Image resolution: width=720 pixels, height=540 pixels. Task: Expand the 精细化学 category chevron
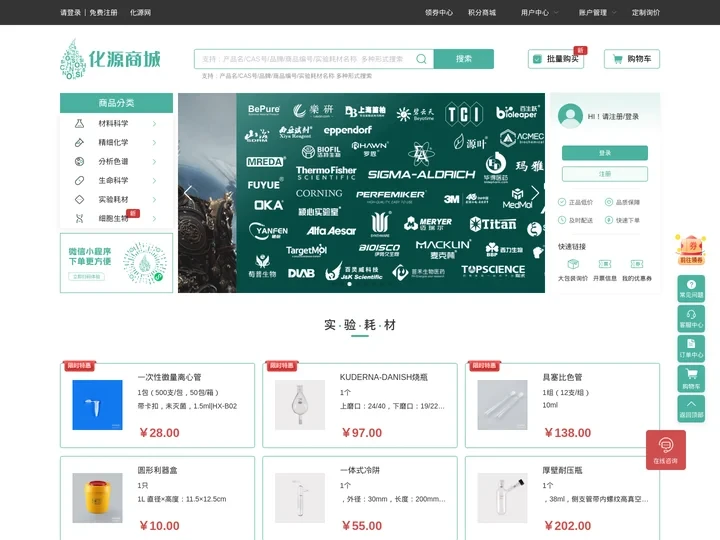click(x=154, y=142)
